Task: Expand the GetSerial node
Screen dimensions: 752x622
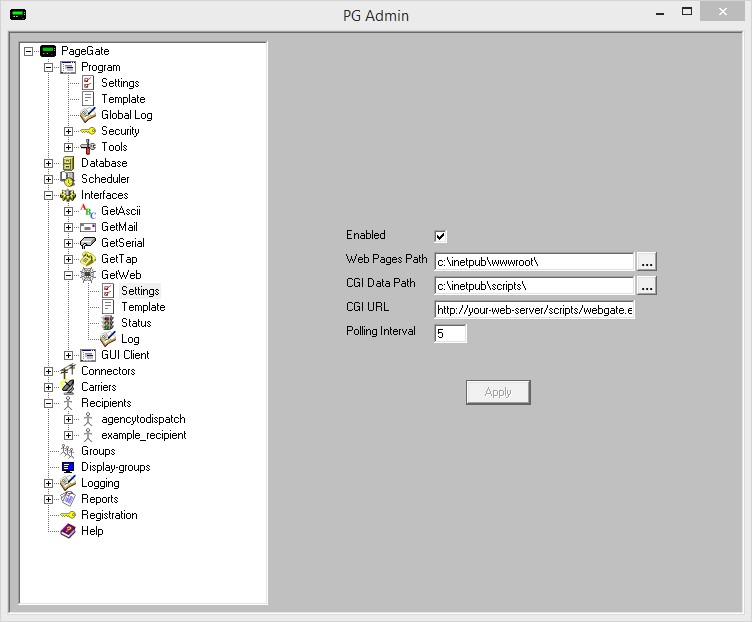Action: [69, 243]
